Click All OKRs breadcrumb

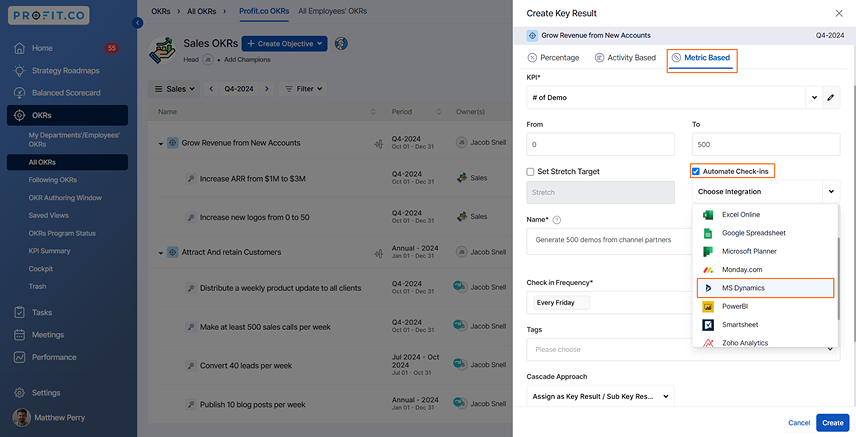201,11
